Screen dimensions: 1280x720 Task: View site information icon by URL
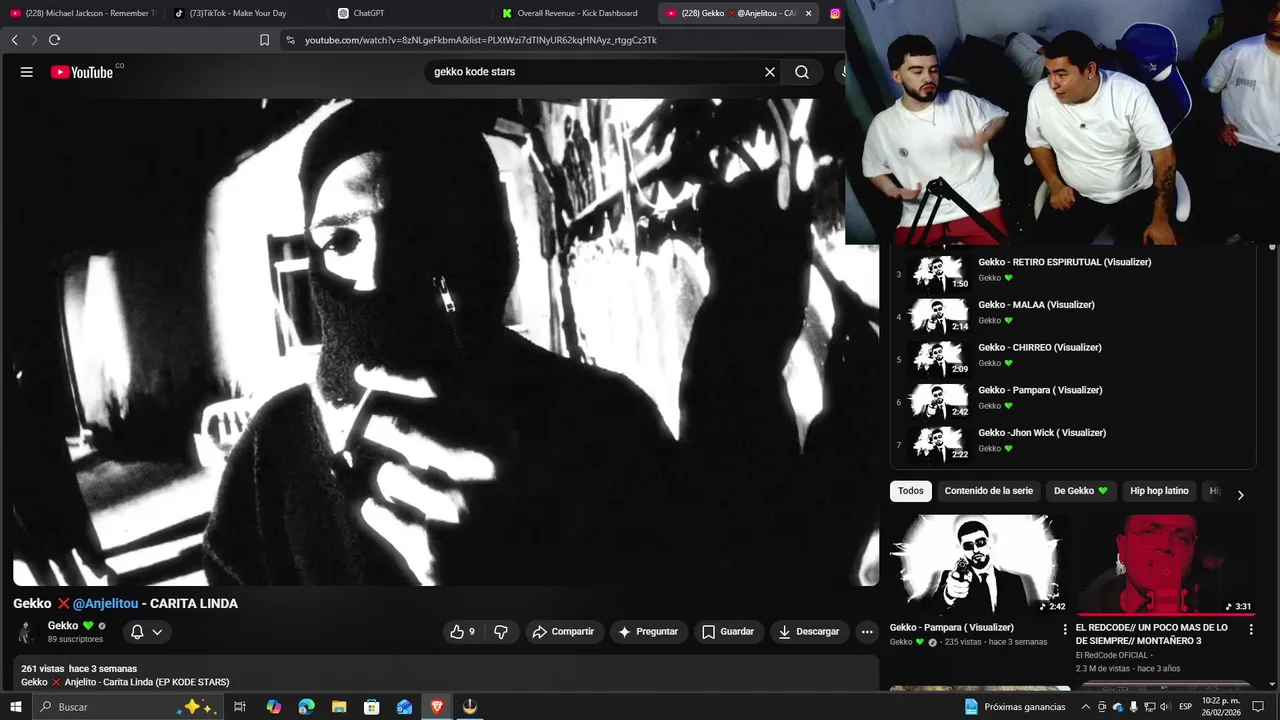tap(290, 40)
